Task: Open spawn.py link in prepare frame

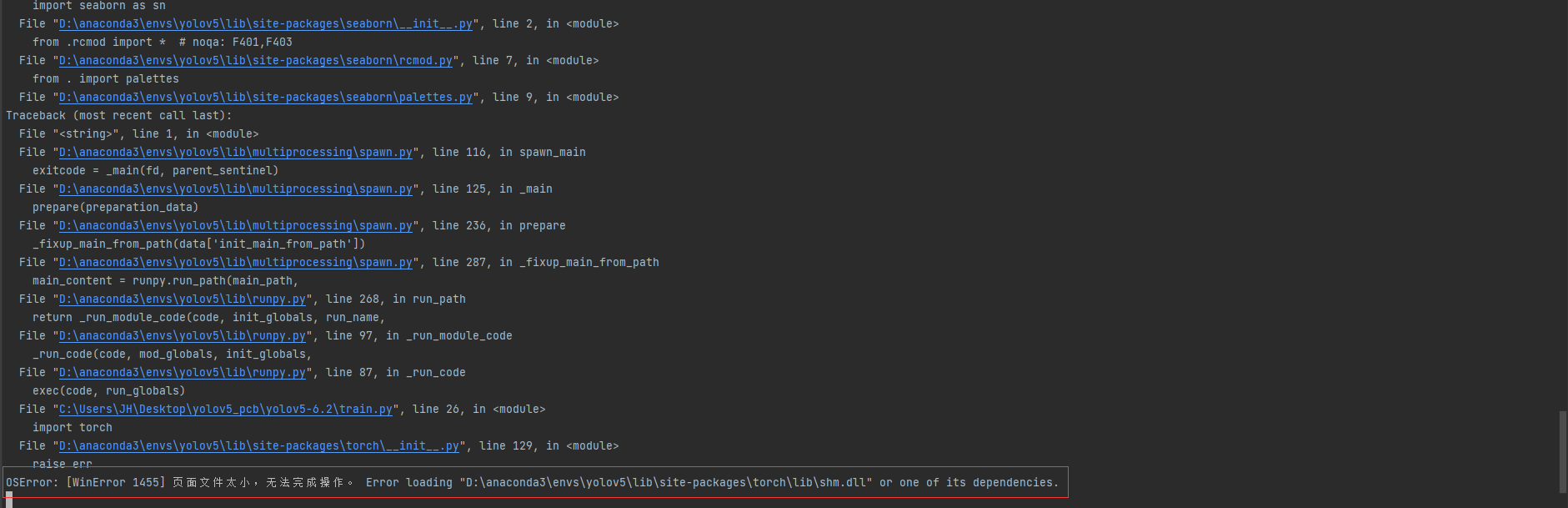Action: (x=235, y=226)
